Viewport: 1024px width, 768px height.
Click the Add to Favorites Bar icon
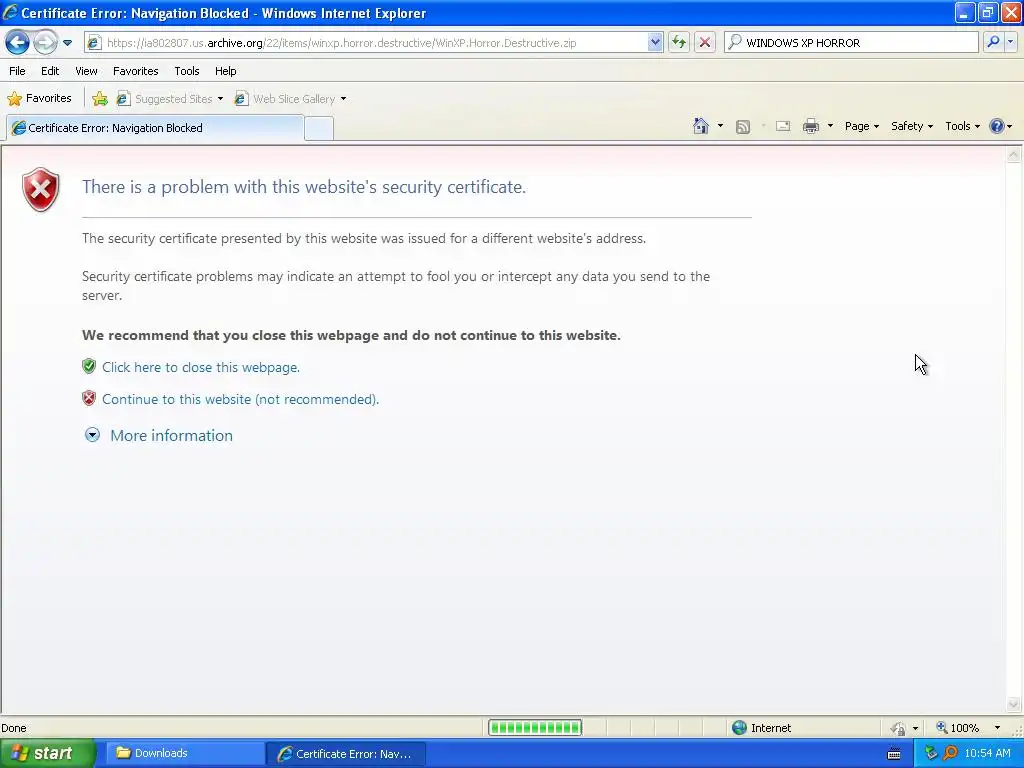pyautogui.click(x=100, y=99)
